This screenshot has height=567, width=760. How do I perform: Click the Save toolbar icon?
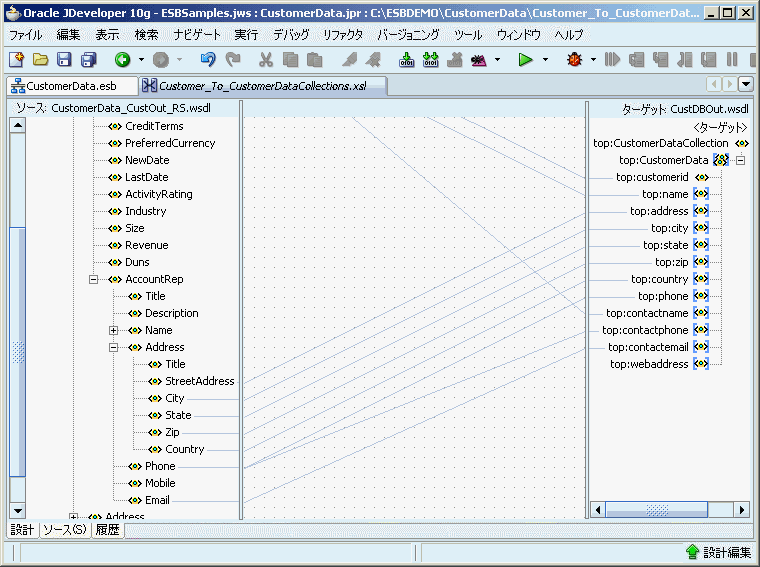64,60
